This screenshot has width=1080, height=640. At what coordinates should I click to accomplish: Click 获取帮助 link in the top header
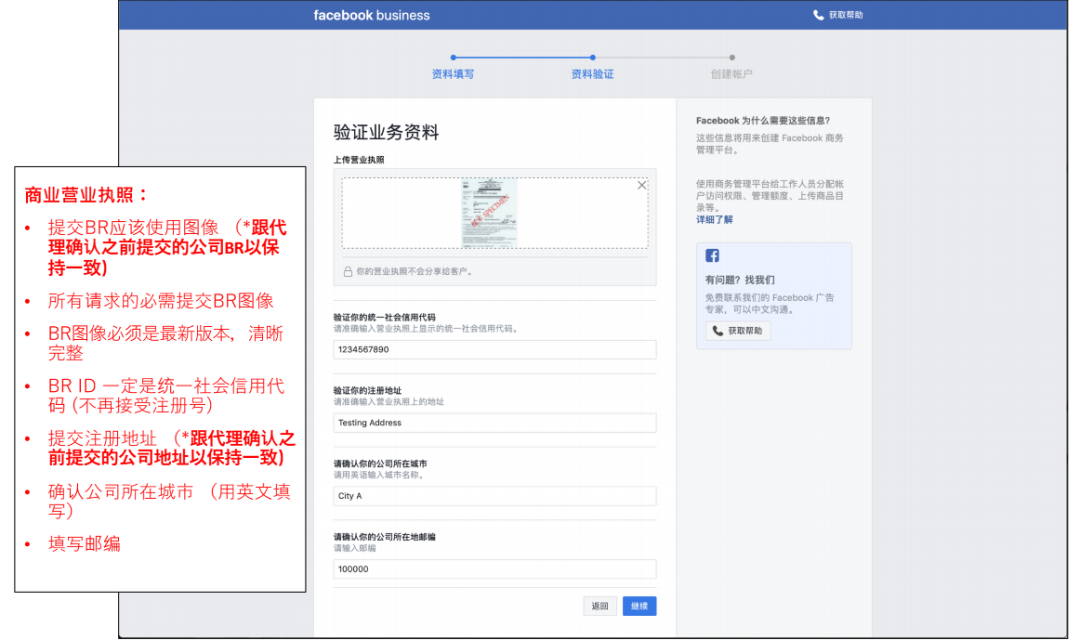846,14
